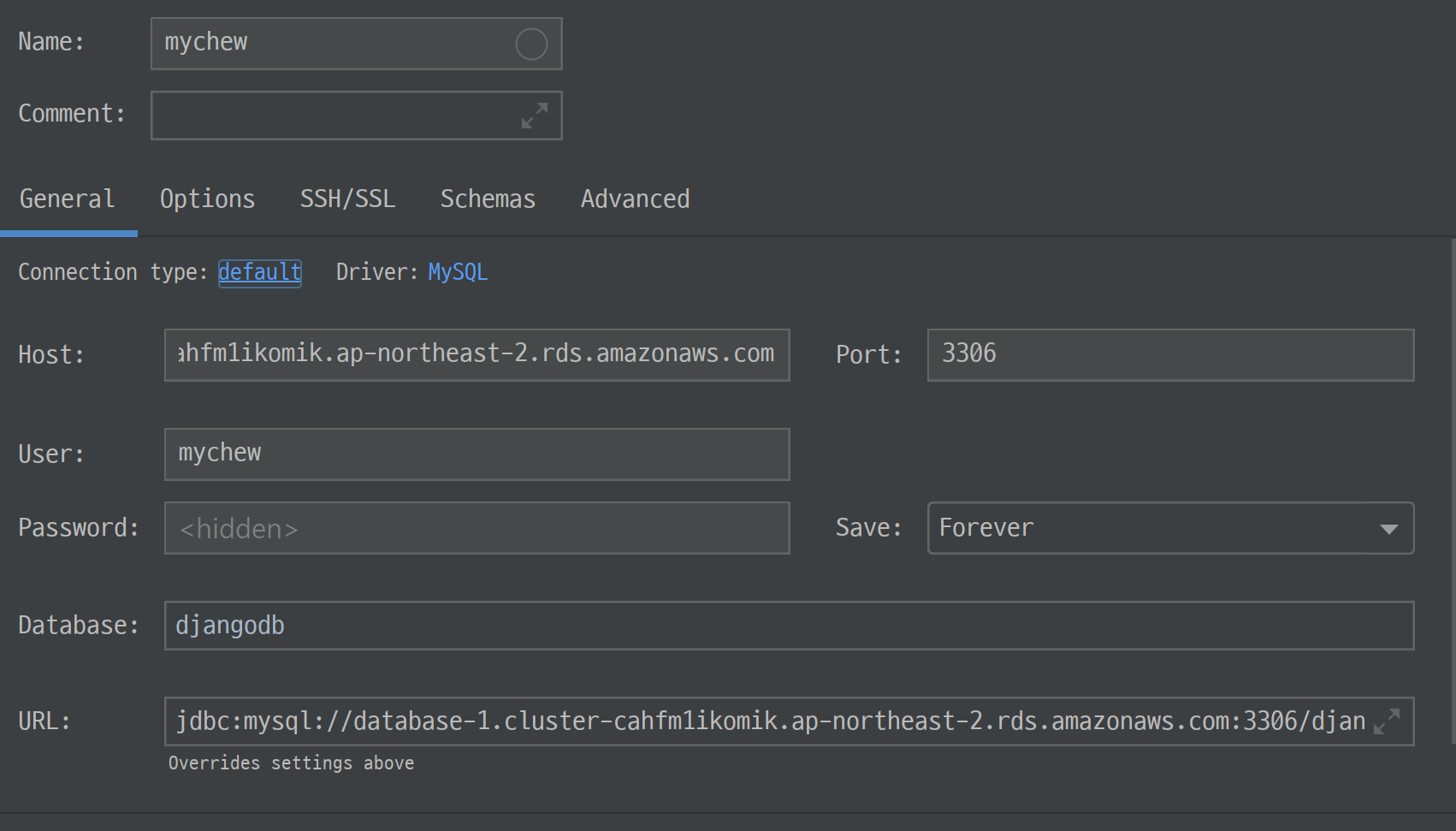Focus the Comment input field
This screenshot has width=1456, height=831.
click(x=357, y=116)
